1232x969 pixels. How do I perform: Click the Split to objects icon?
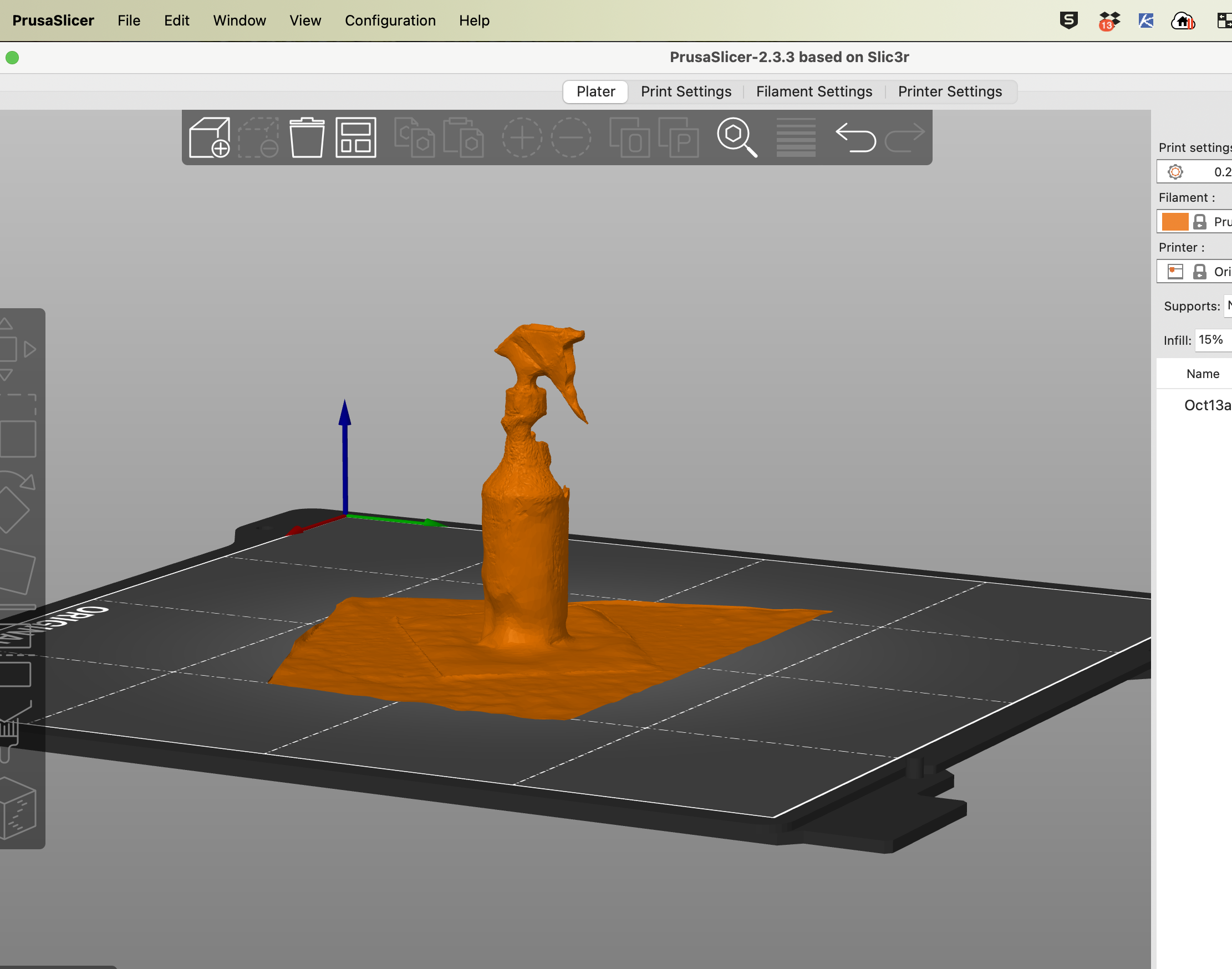(x=629, y=137)
